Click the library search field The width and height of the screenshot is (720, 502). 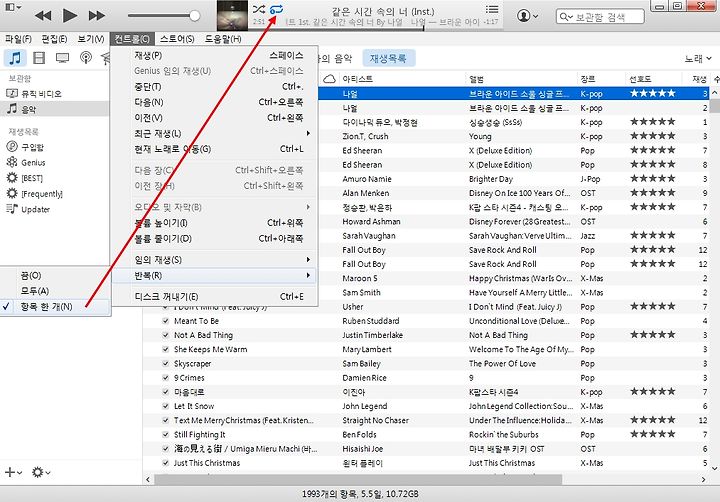[600, 17]
